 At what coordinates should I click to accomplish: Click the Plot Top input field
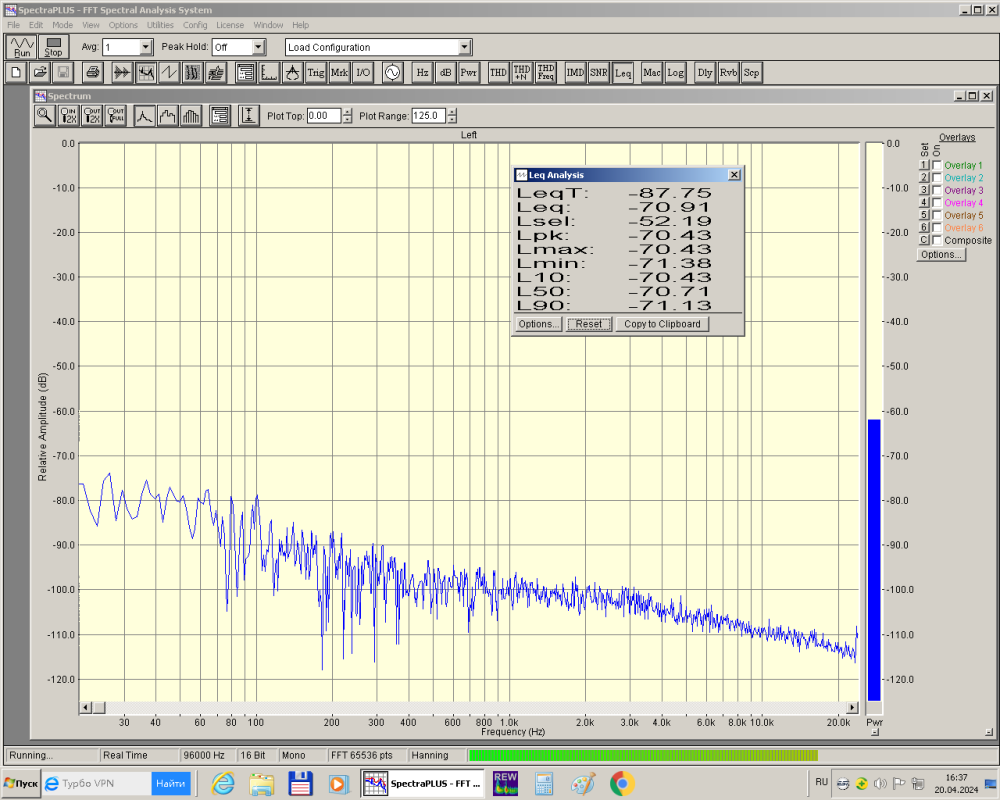coord(323,116)
